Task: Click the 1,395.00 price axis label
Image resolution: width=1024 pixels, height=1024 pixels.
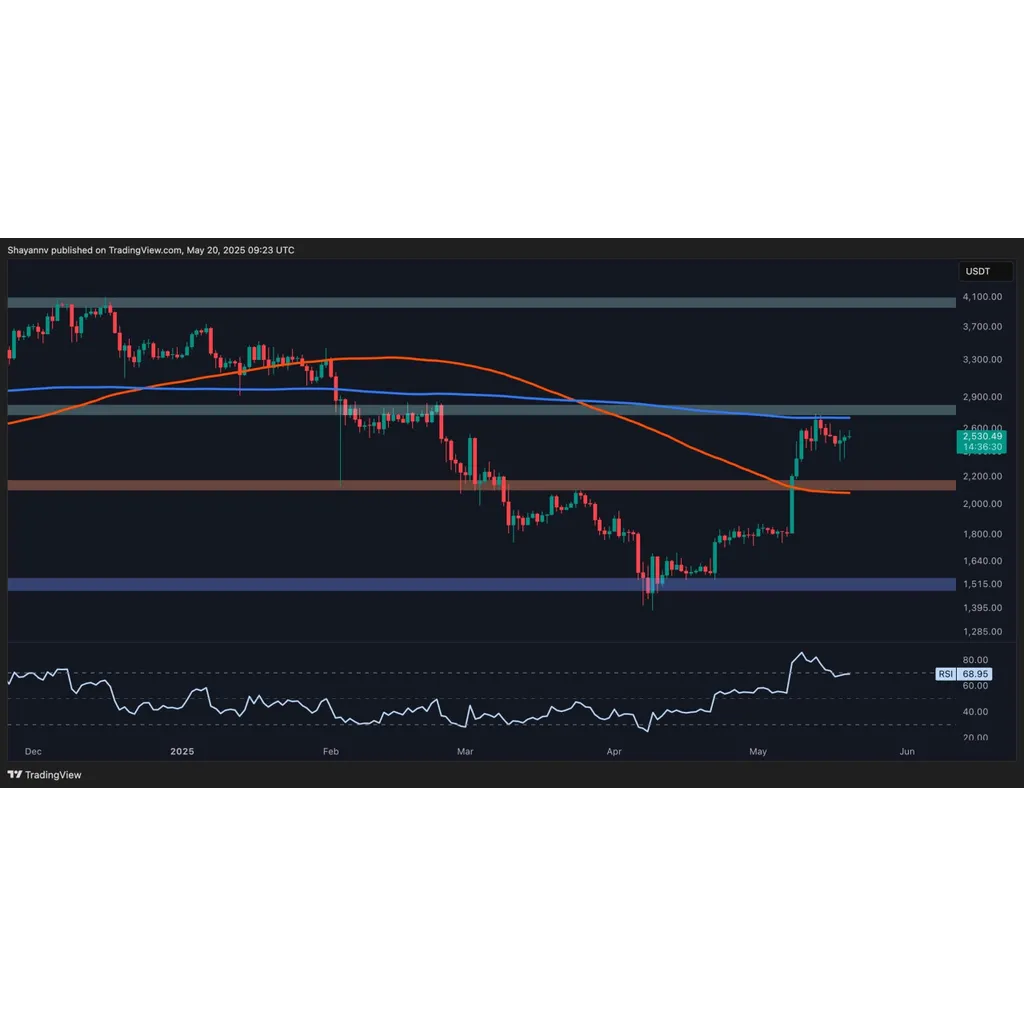Action: point(982,607)
